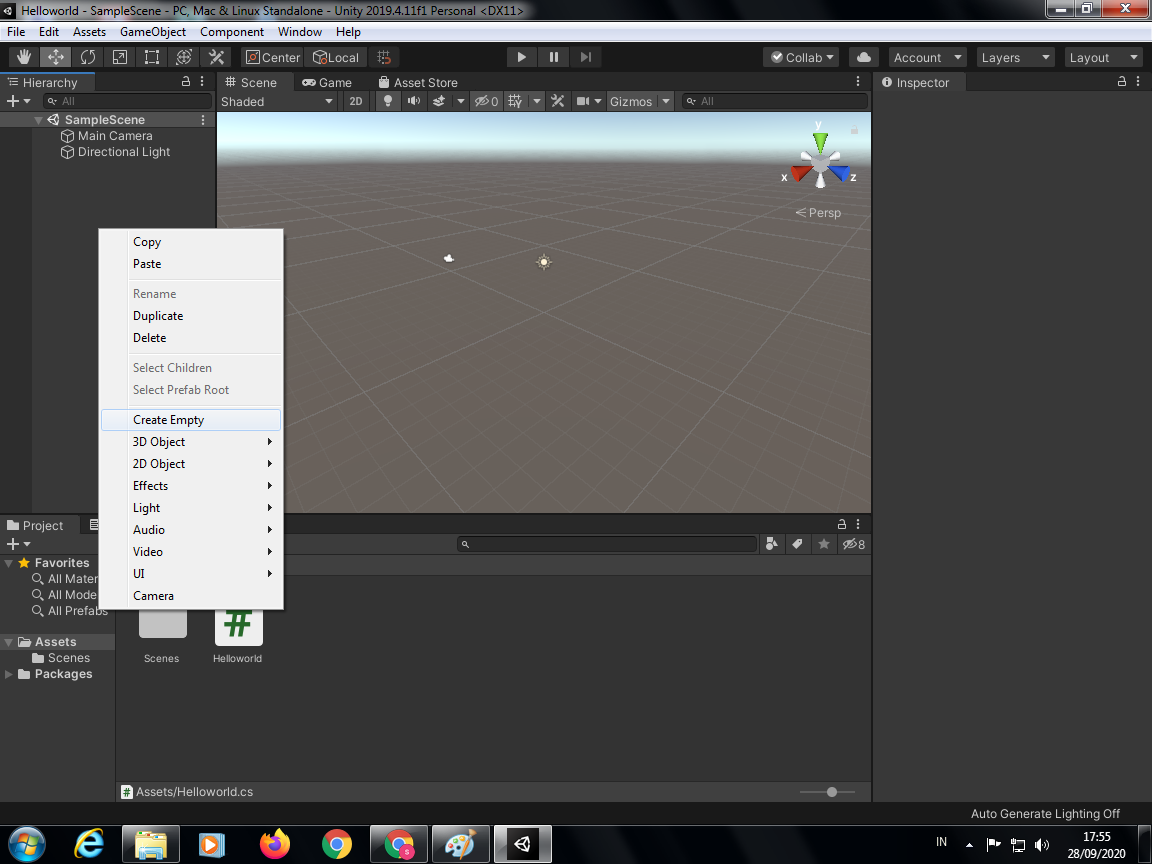1152x864 pixels.
Task: Click the scene camera settings icon
Action: (583, 101)
